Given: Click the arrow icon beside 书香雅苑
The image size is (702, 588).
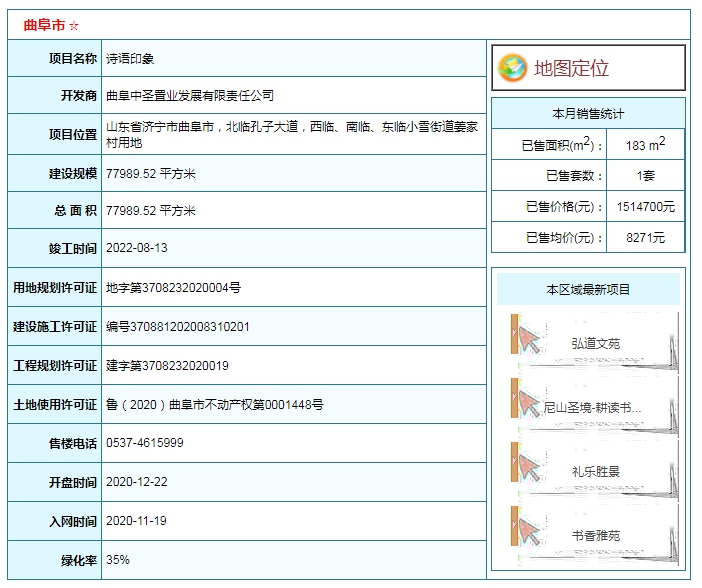Looking at the screenshot, I should [x=529, y=533].
